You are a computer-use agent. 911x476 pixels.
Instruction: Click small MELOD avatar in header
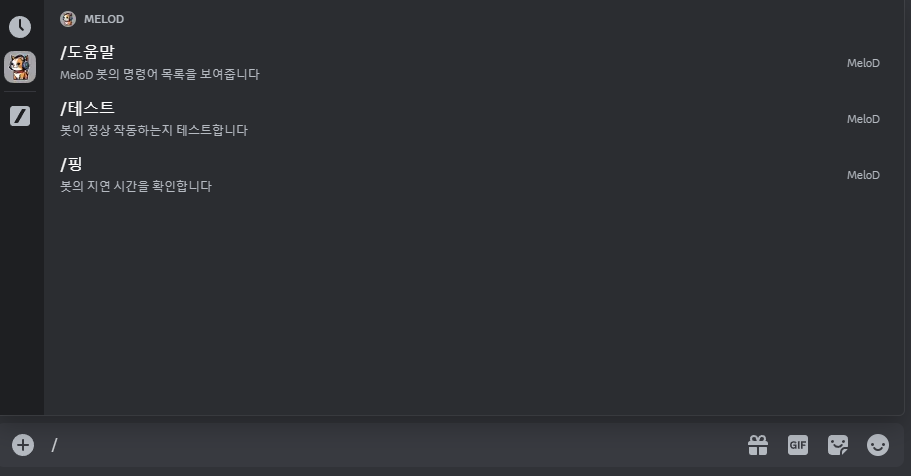pos(68,19)
